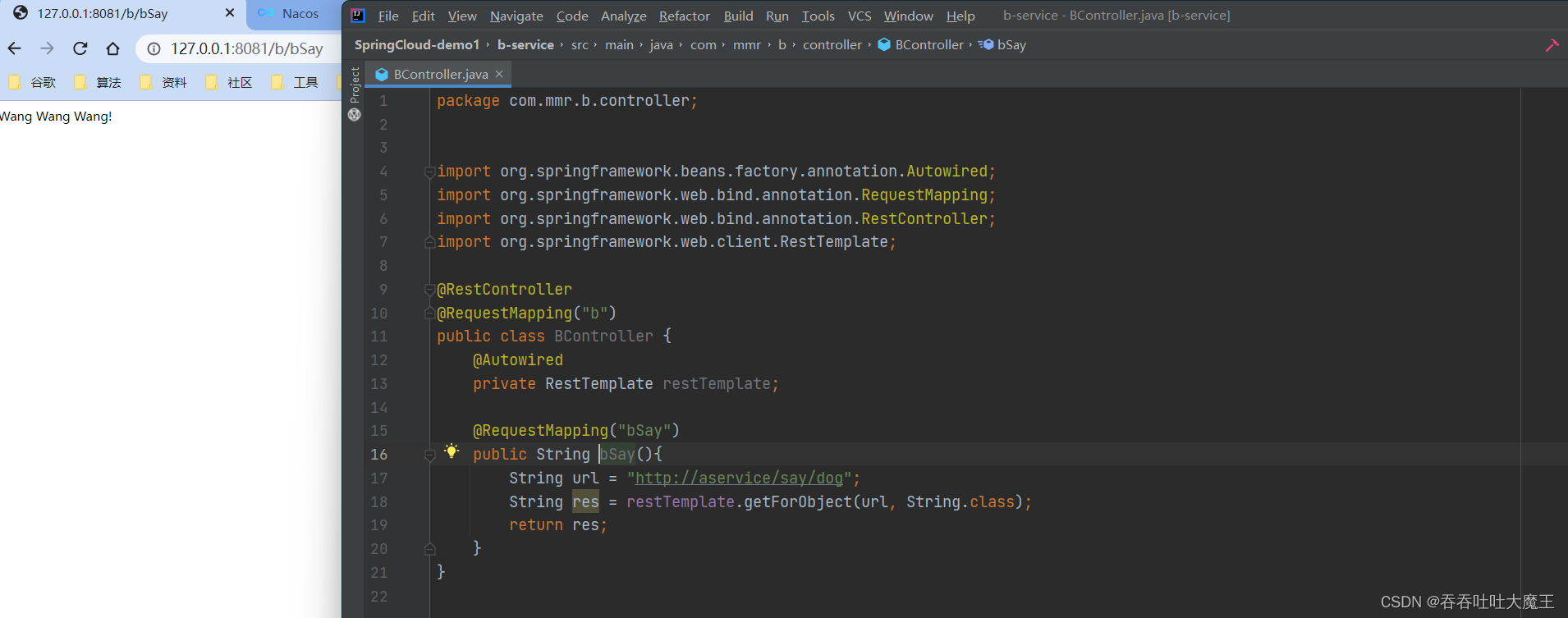This screenshot has height=618, width=1568.
Task: Click fold end marker at line 20
Action: coord(429,548)
